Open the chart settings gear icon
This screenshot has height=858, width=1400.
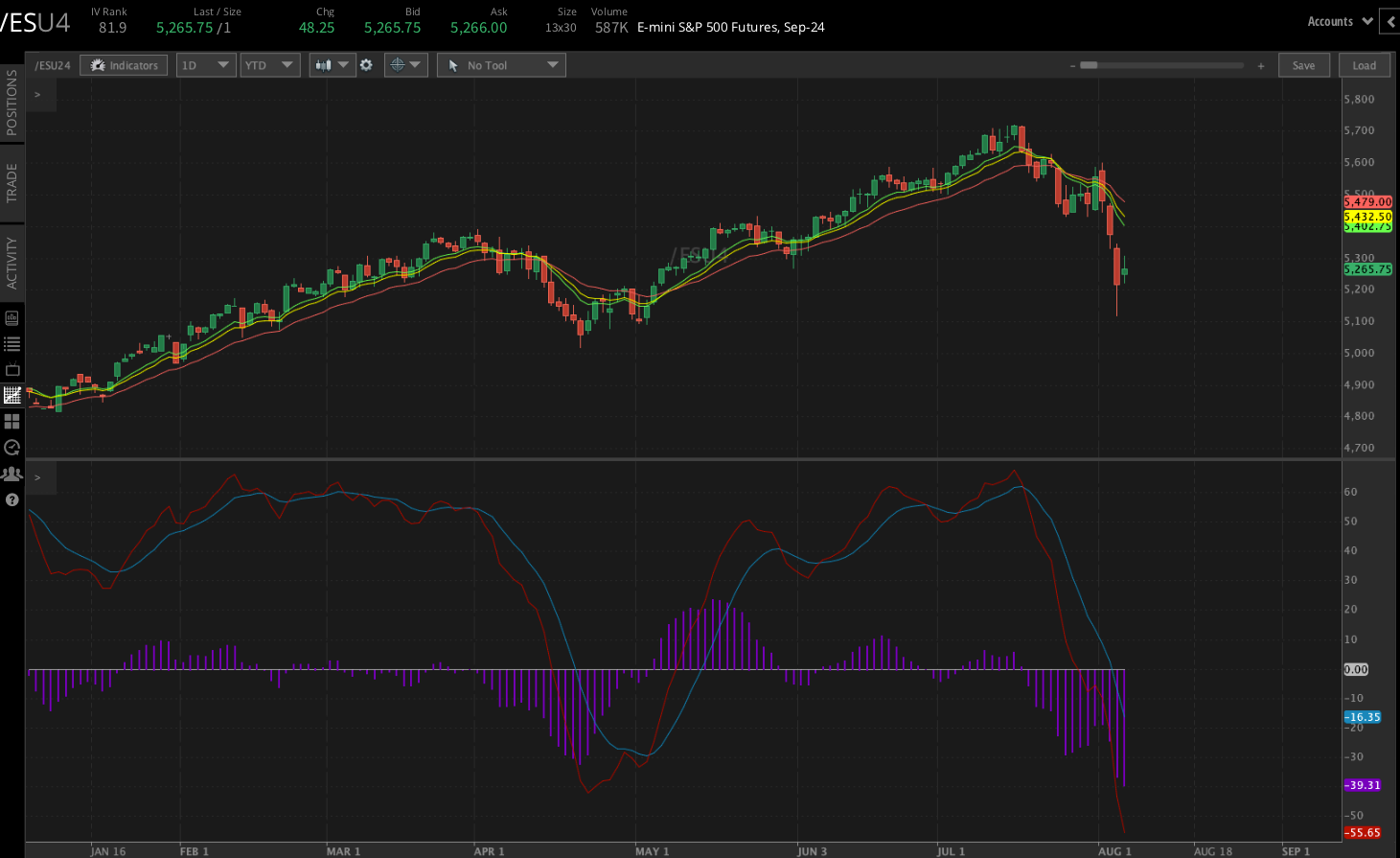366,65
